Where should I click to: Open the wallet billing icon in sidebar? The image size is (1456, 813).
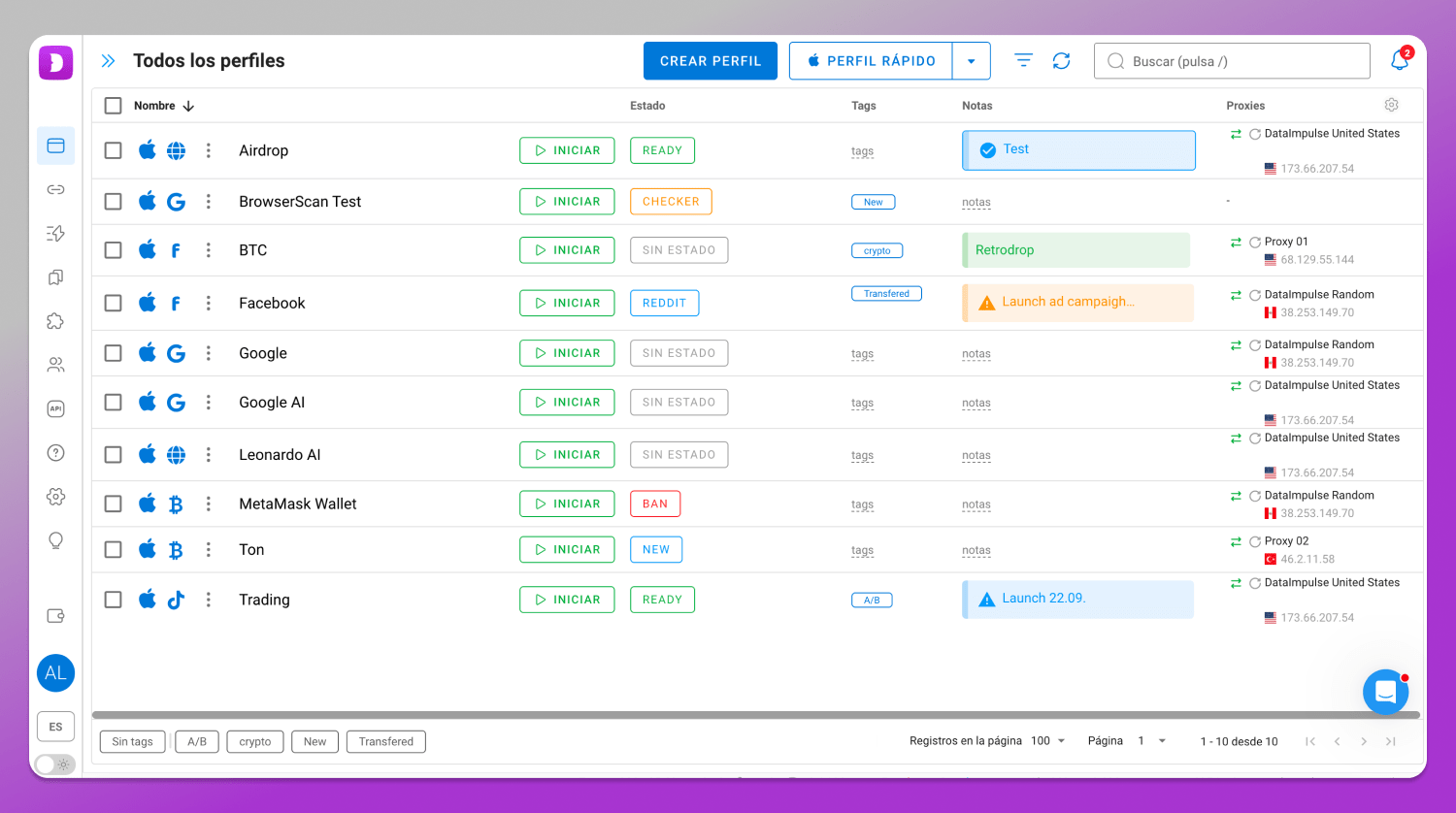(x=55, y=615)
